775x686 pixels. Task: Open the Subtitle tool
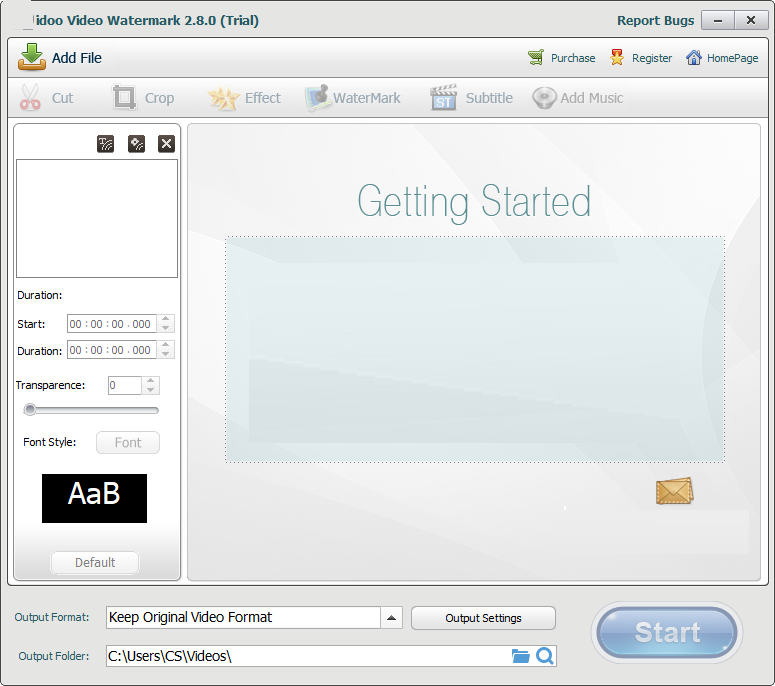(444, 98)
